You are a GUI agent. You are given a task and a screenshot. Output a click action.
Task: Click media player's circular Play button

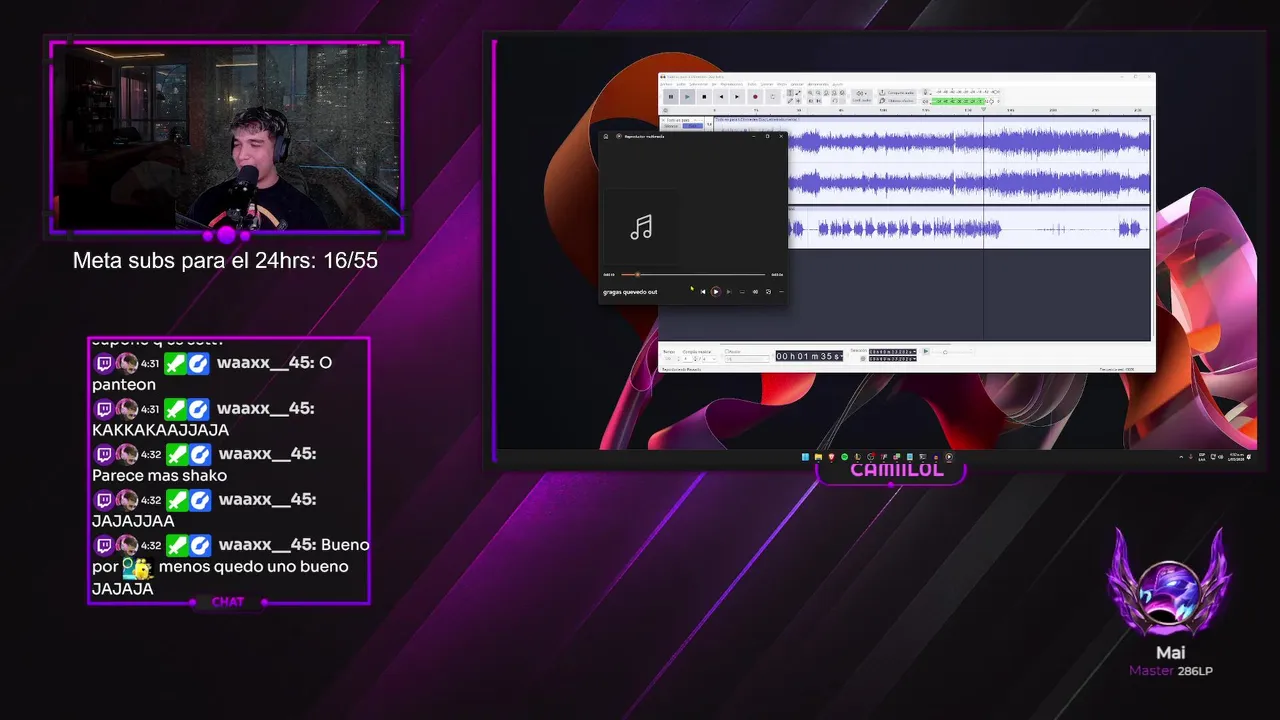(x=716, y=292)
